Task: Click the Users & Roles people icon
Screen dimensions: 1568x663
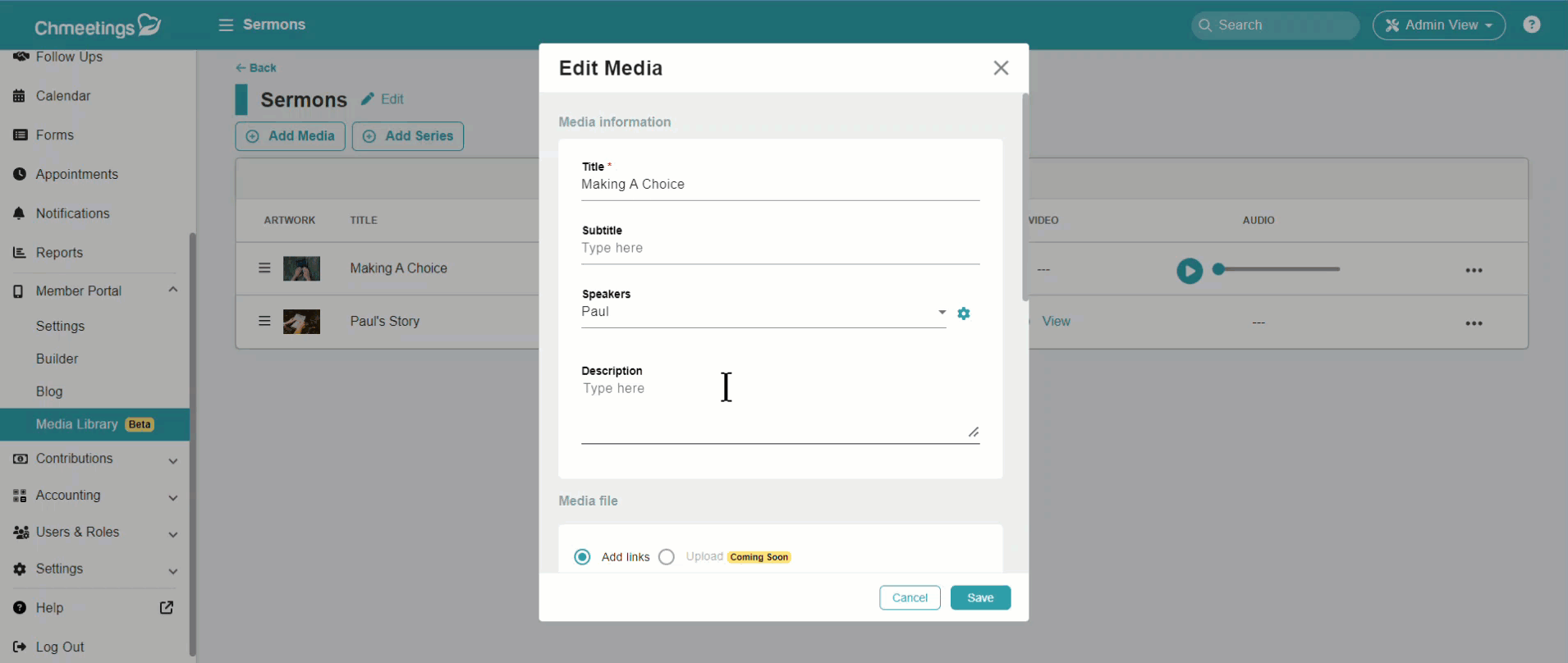Action: pos(21,533)
